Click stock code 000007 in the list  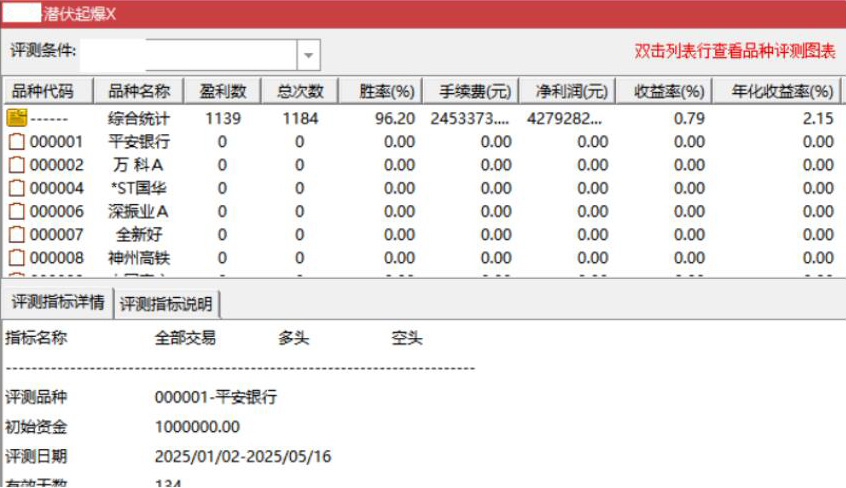point(57,234)
